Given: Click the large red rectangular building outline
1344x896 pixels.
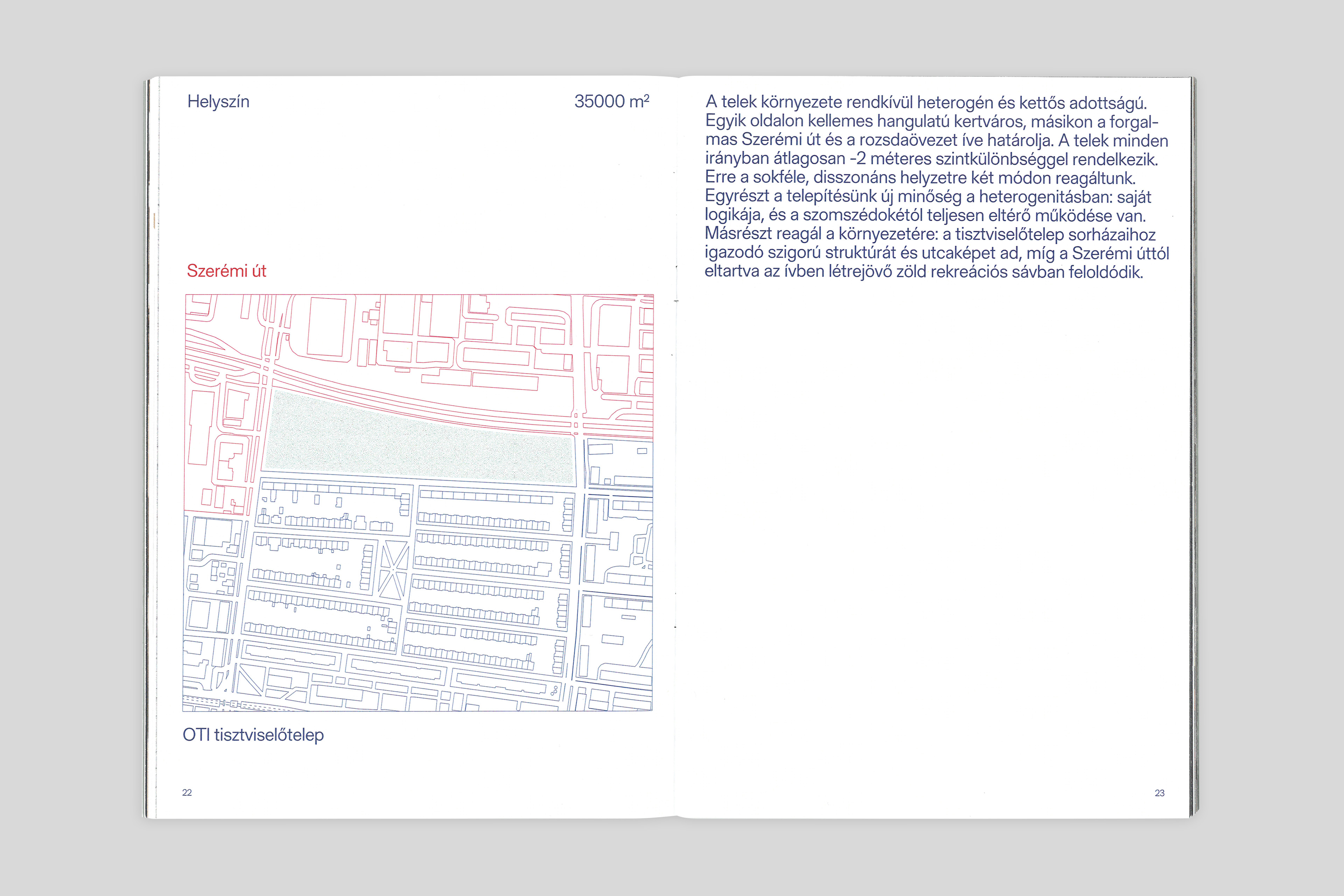Looking at the screenshot, I should tap(327, 327).
